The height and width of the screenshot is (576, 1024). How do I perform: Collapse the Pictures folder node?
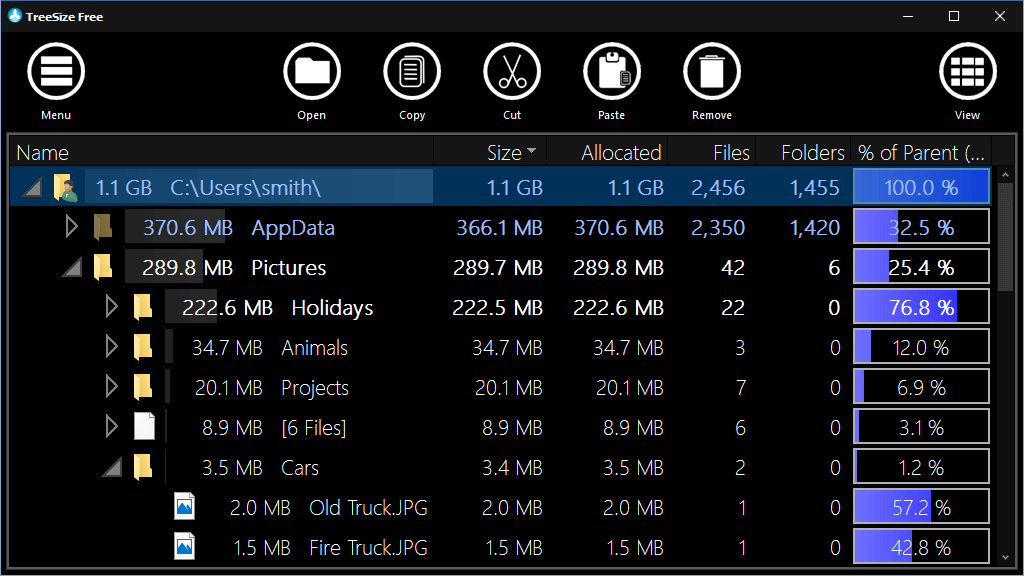pos(71,268)
